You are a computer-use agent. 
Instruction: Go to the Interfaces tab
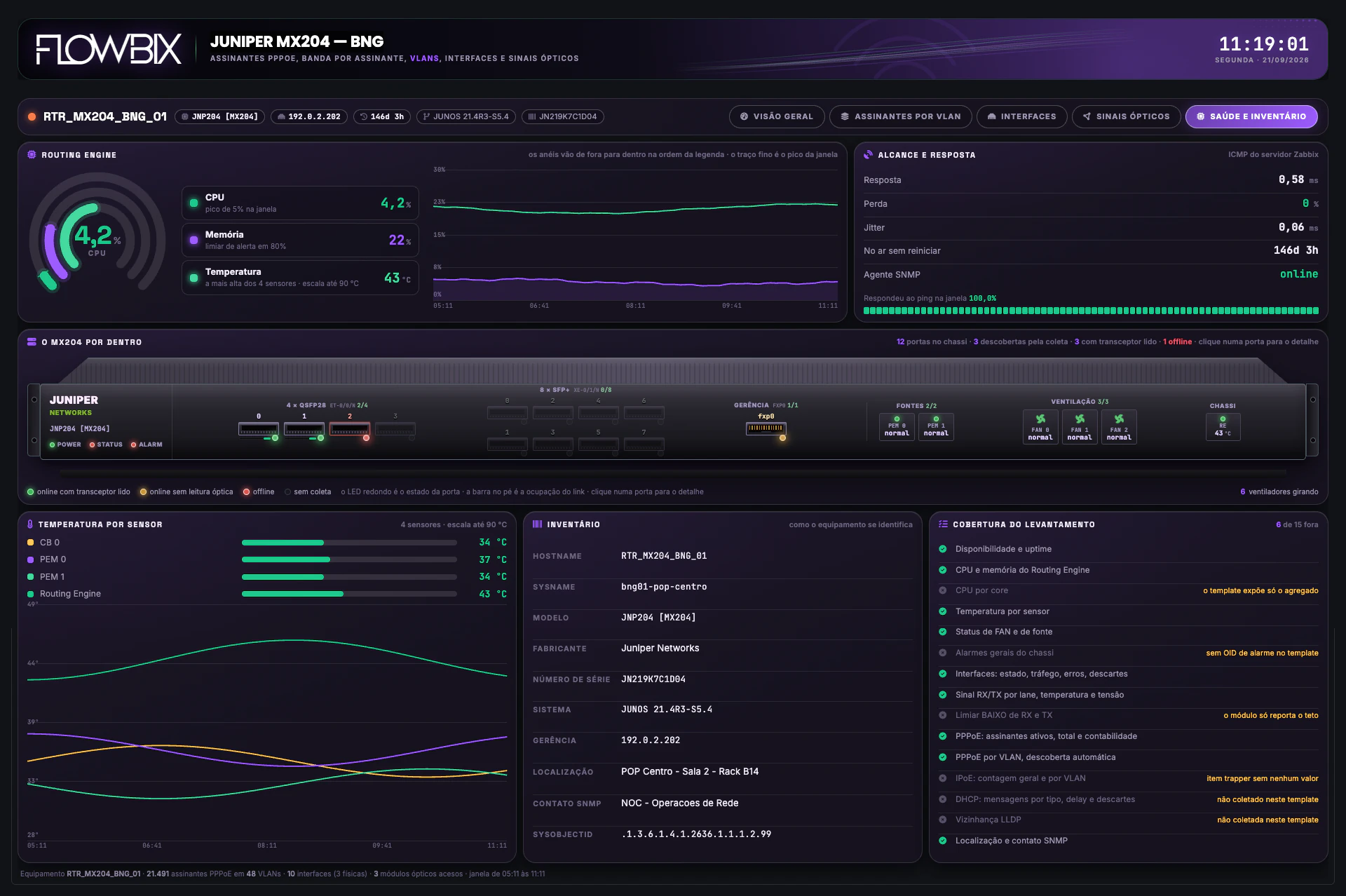(1022, 116)
